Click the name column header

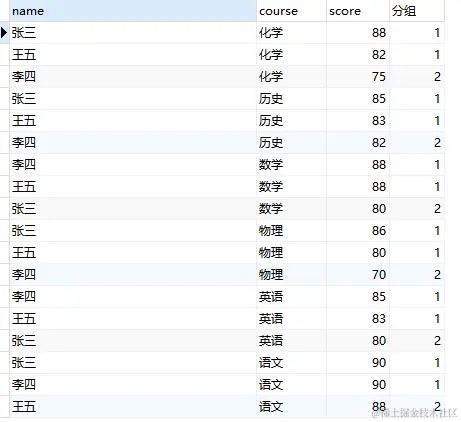pyautogui.click(x=133, y=11)
